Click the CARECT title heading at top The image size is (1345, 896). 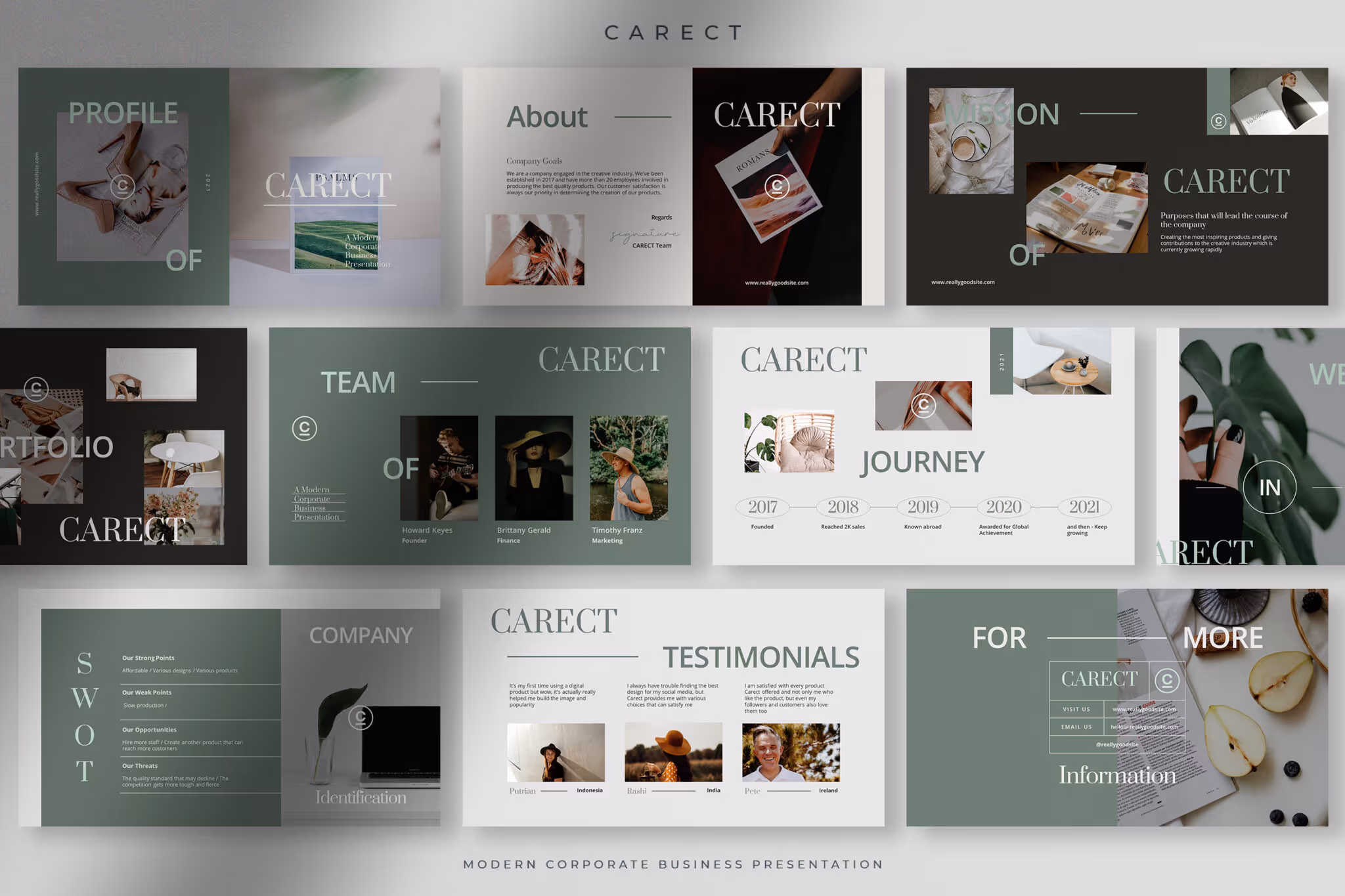pyautogui.click(x=672, y=33)
